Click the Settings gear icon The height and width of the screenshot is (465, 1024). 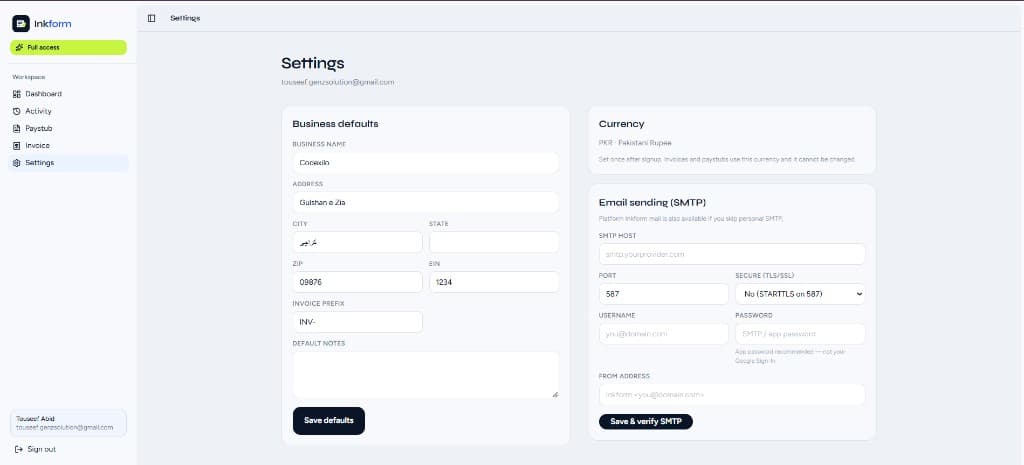tap(17, 163)
